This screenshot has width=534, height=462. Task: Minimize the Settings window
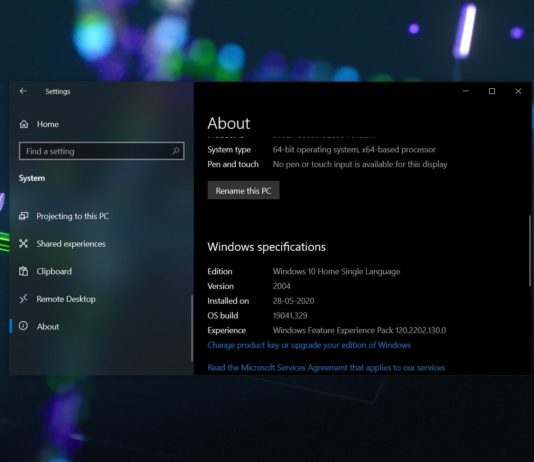[466, 91]
